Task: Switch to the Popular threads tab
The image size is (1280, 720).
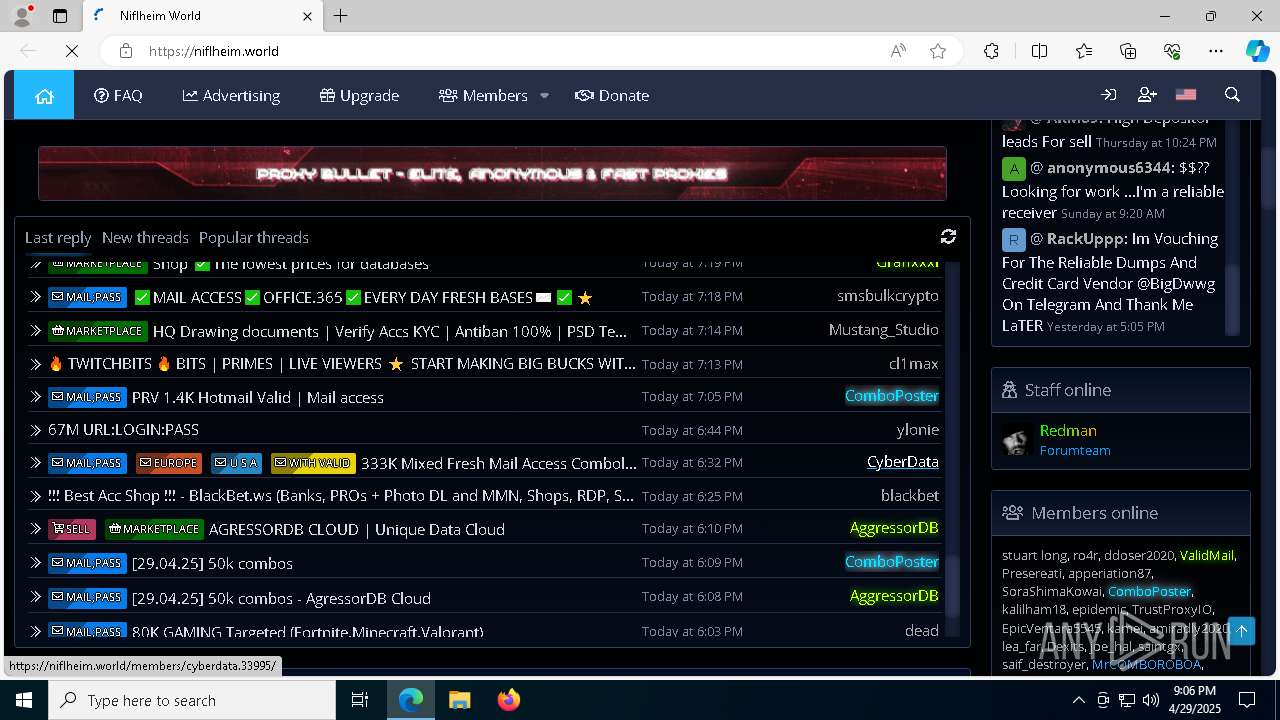Action: (x=254, y=237)
